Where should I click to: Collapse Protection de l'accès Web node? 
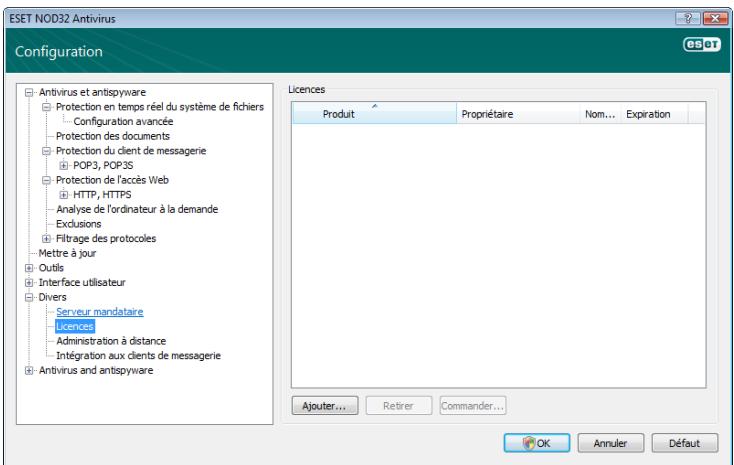[46, 180]
